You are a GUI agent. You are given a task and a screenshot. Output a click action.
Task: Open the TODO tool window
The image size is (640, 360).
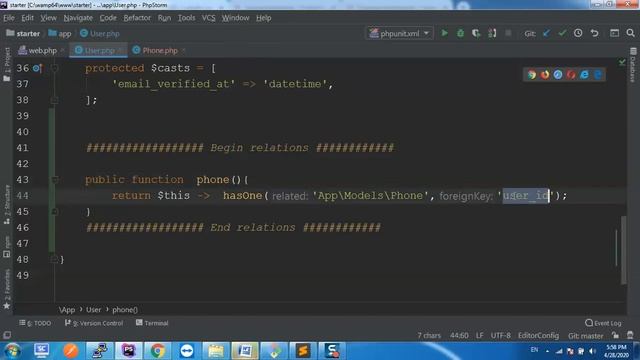[35, 323]
